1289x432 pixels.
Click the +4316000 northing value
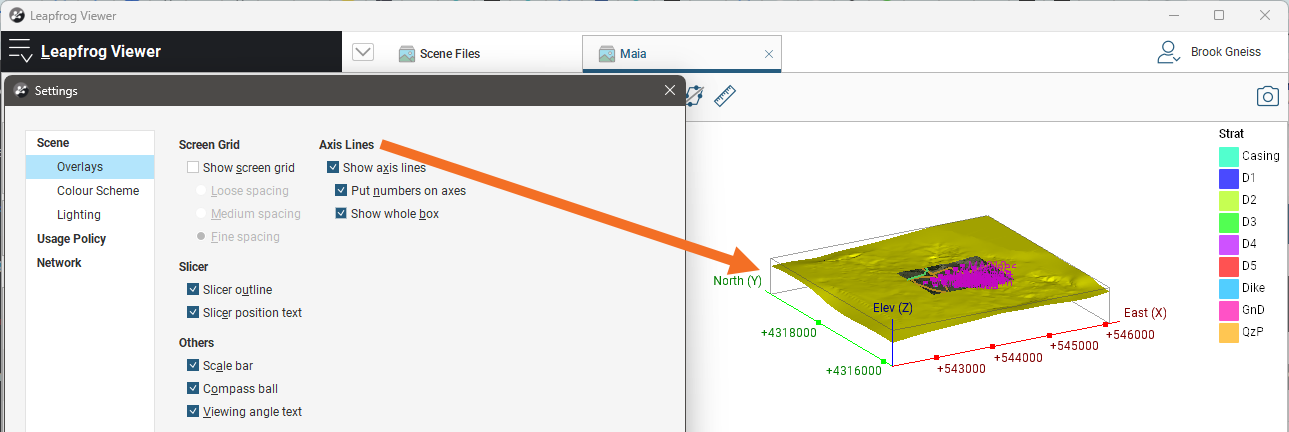(854, 370)
